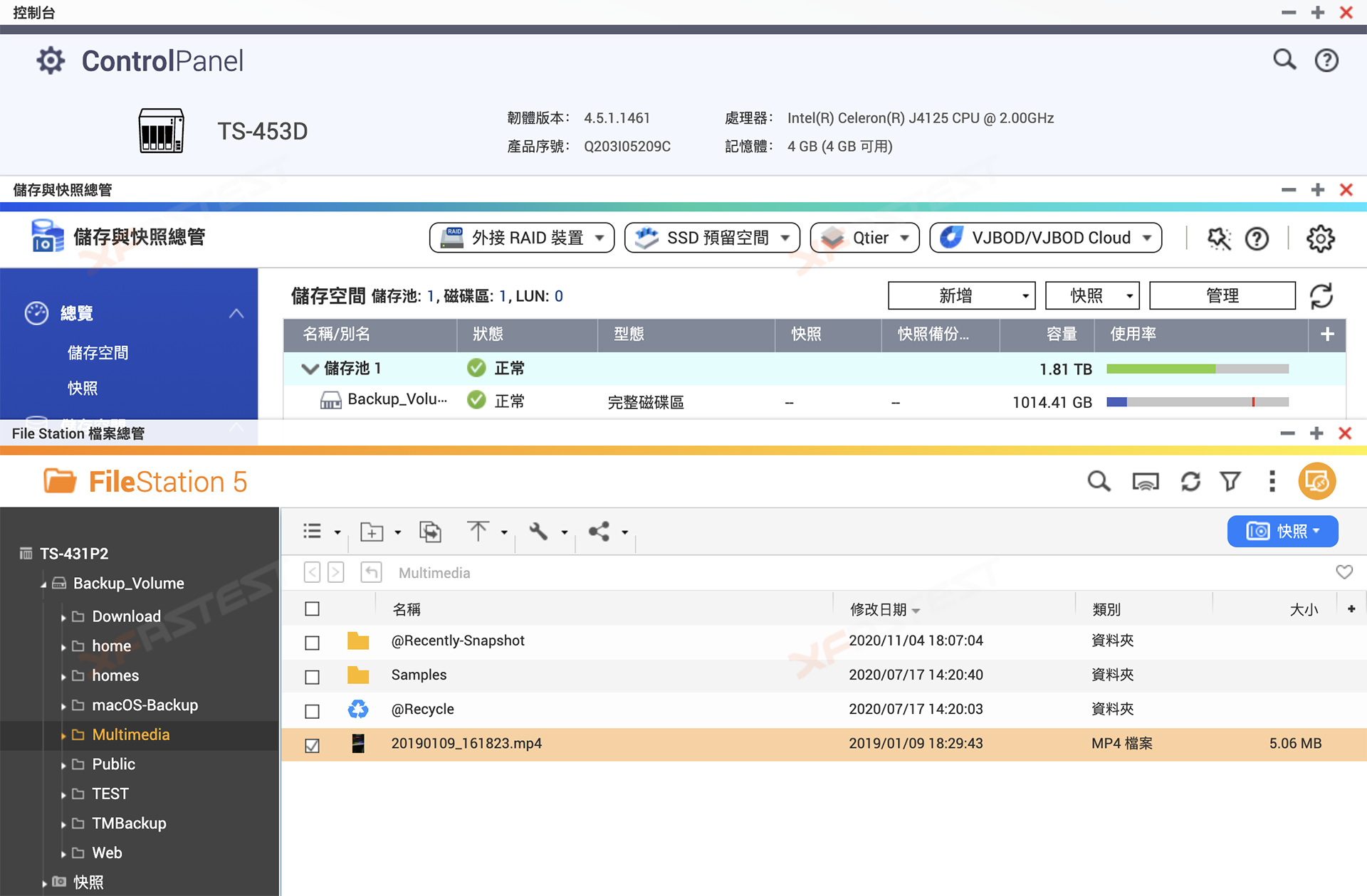
Task: Click the share toolbar icon
Action: click(x=599, y=531)
